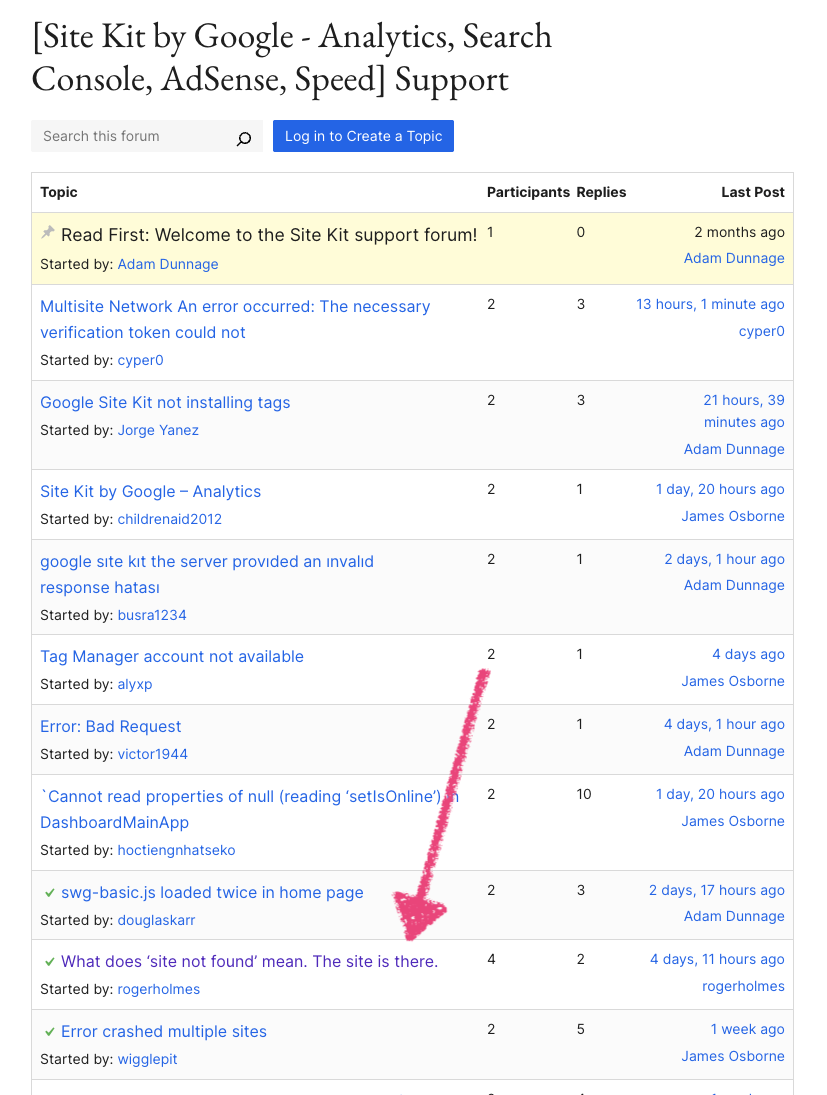Screen dimensions: 827x1095
Task: Open douglaskarr author profile
Action: pos(156,921)
